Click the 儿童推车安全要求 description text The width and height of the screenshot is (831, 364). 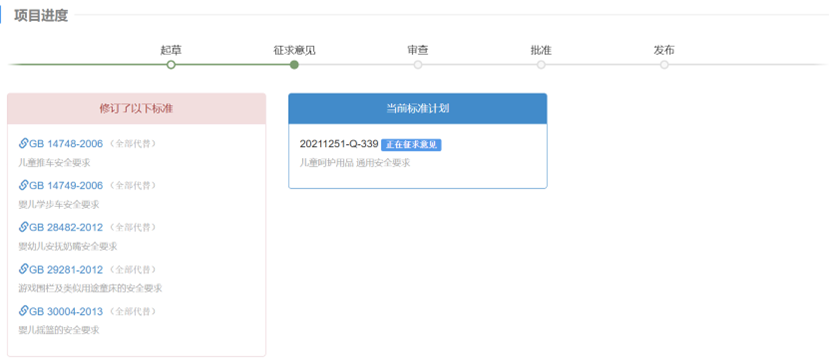pos(54,163)
